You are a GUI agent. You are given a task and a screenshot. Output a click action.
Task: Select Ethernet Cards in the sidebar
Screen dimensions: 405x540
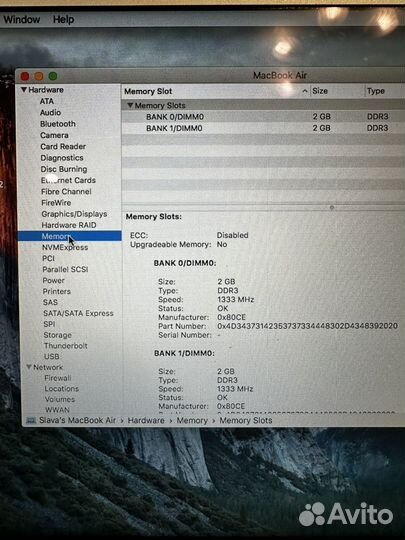tap(68, 180)
